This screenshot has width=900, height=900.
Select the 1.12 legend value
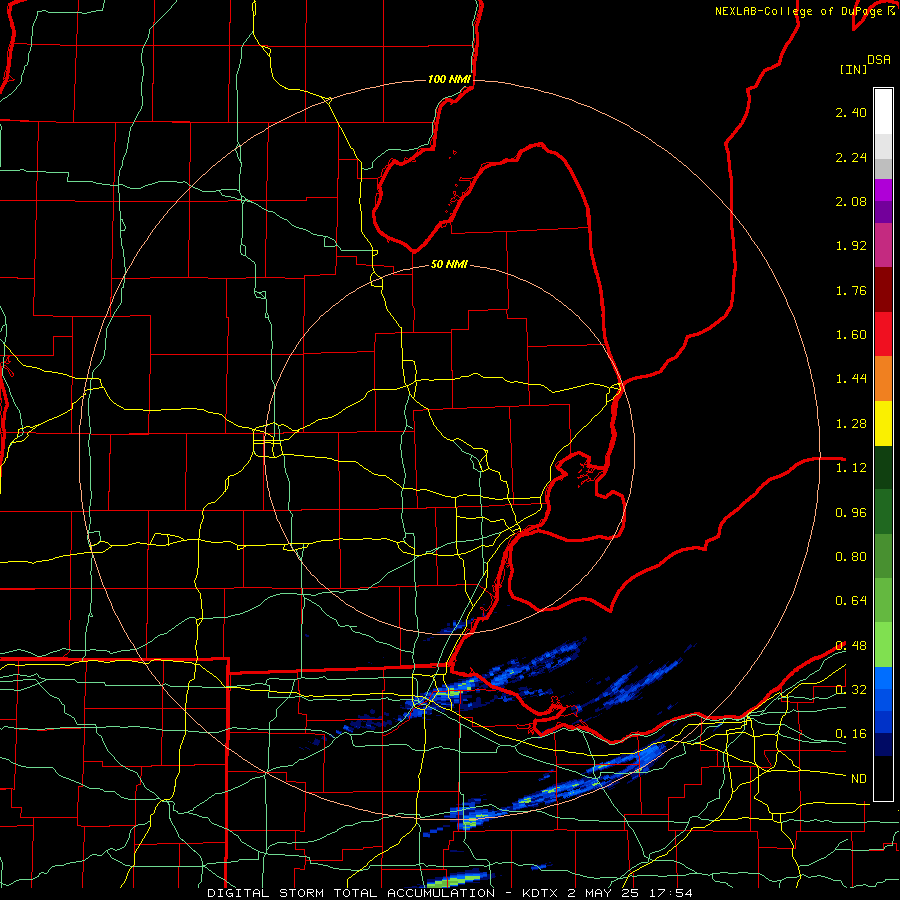851,468
